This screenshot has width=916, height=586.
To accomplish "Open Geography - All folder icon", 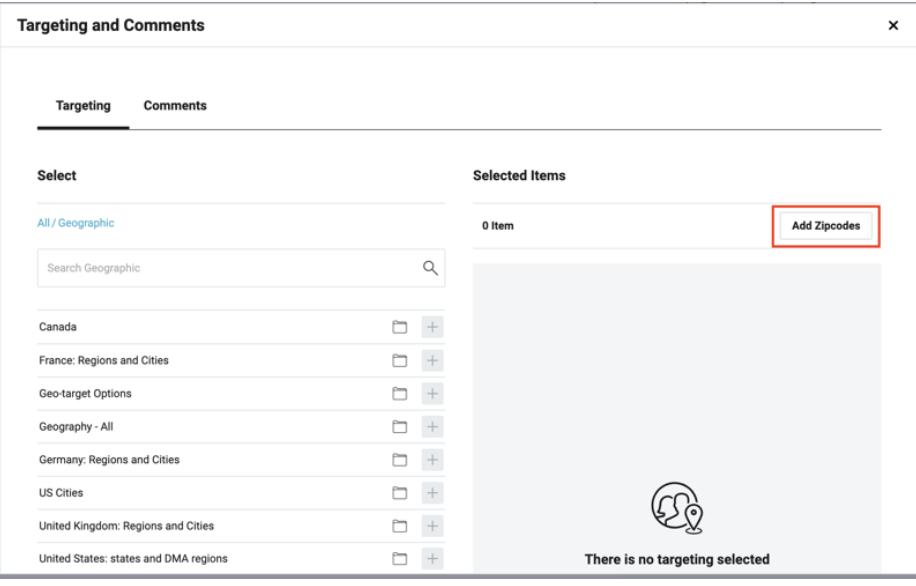I will pyautogui.click(x=400, y=427).
